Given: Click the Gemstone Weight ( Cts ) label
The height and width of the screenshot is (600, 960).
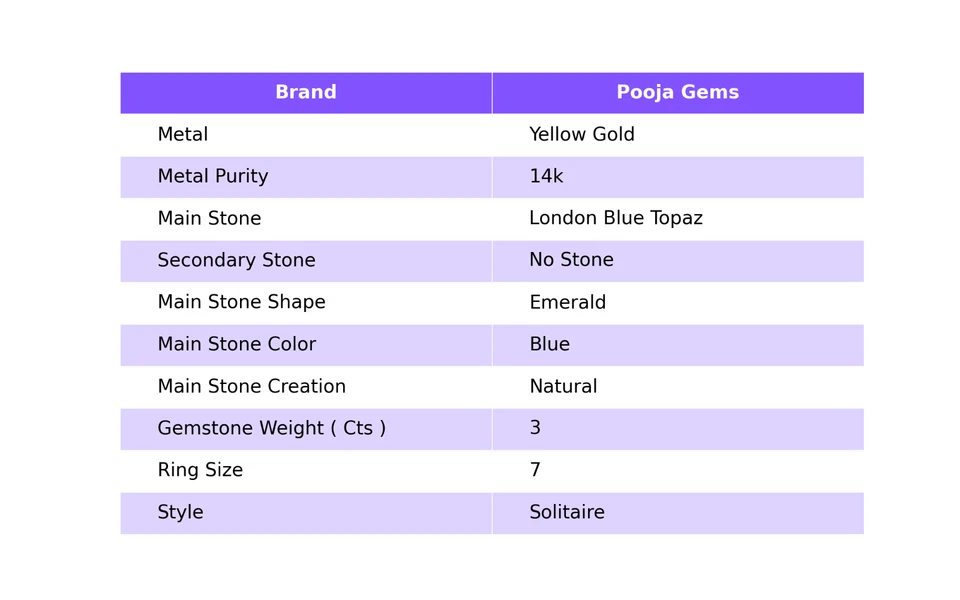Looking at the screenshot, I should click(x=271, y=429).
